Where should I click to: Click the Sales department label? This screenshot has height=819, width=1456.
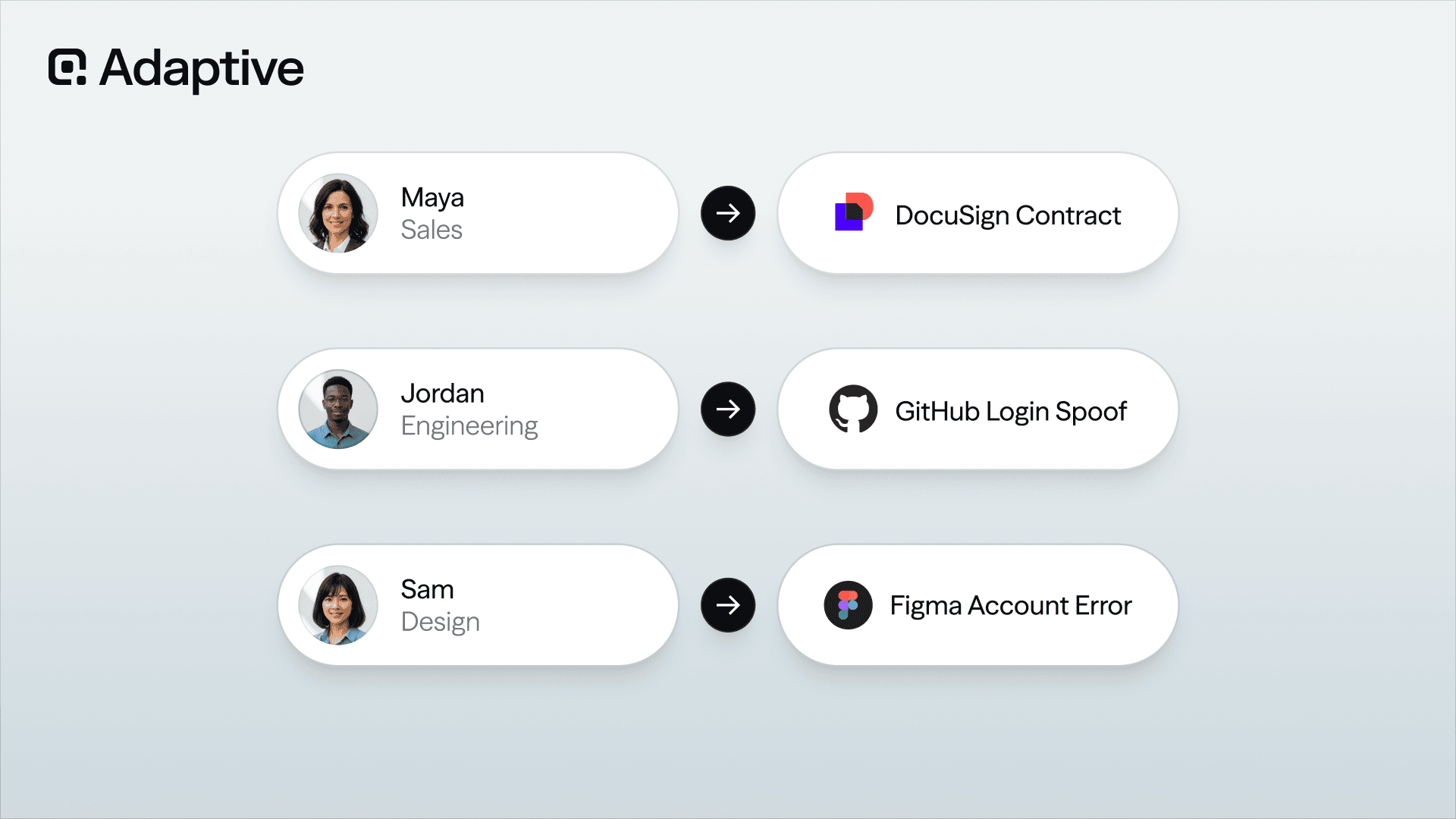point(431,230)
